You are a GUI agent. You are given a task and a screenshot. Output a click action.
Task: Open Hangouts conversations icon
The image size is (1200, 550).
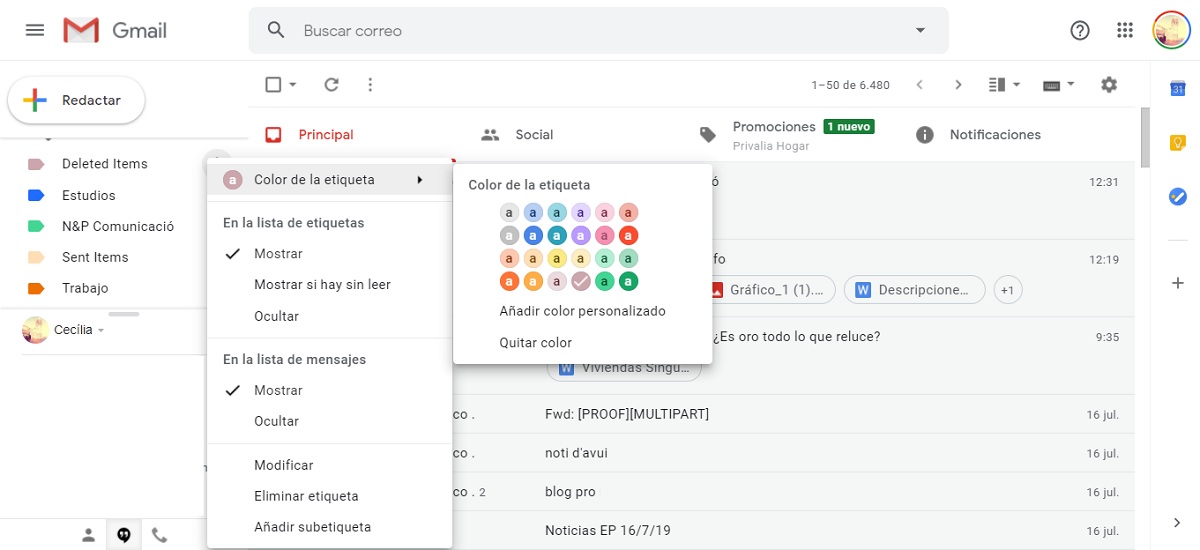coord(124,535)
